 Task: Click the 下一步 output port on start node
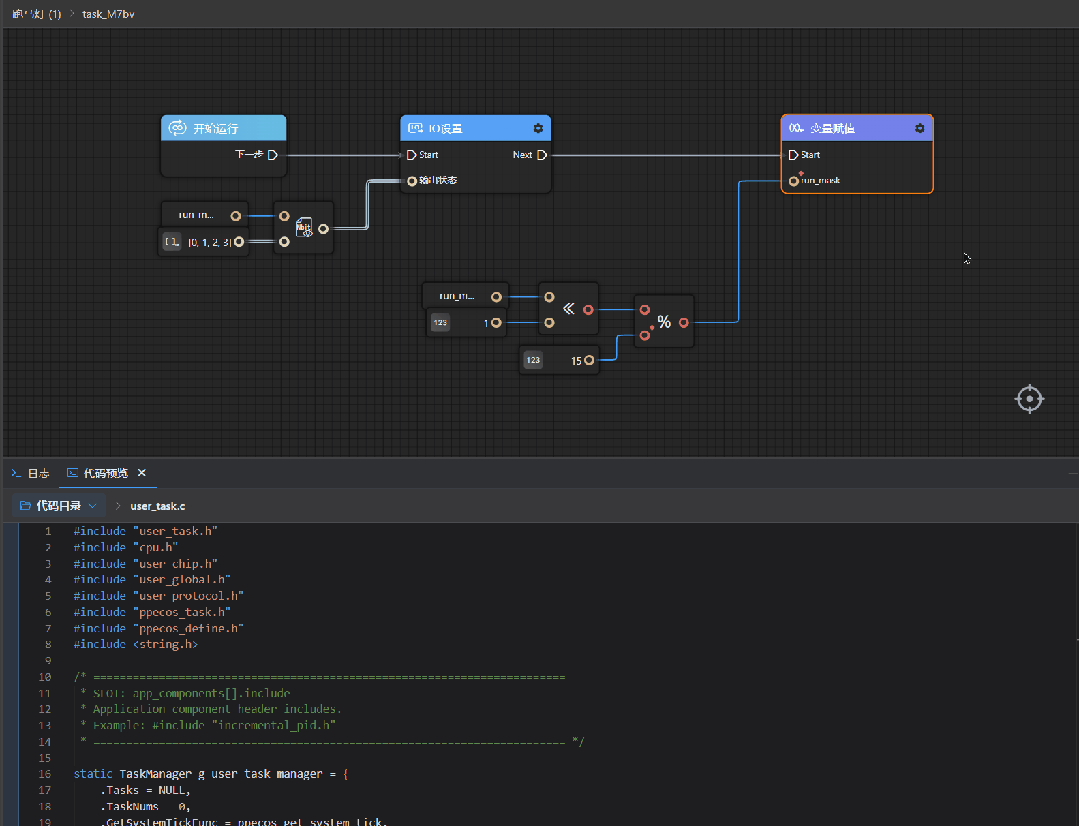[273, 154]
